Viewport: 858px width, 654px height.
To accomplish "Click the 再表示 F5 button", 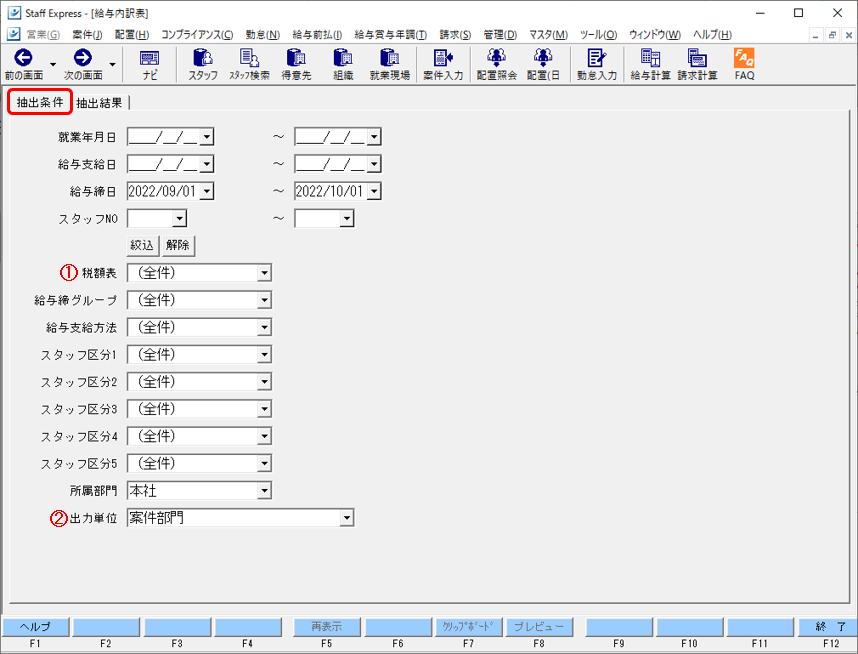I will 327,627.
